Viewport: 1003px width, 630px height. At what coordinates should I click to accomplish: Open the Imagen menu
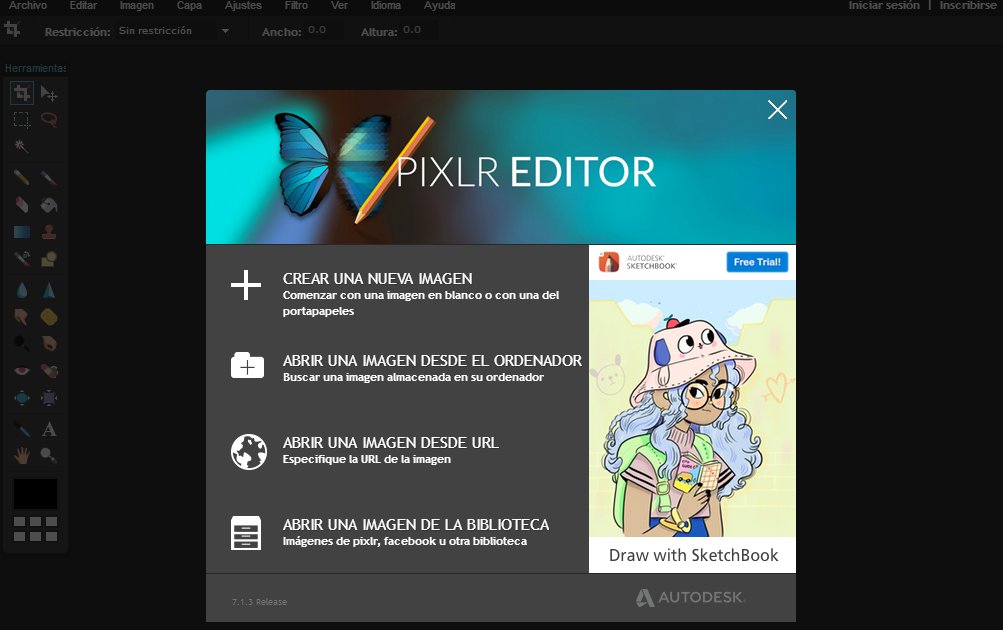(136, 5)
